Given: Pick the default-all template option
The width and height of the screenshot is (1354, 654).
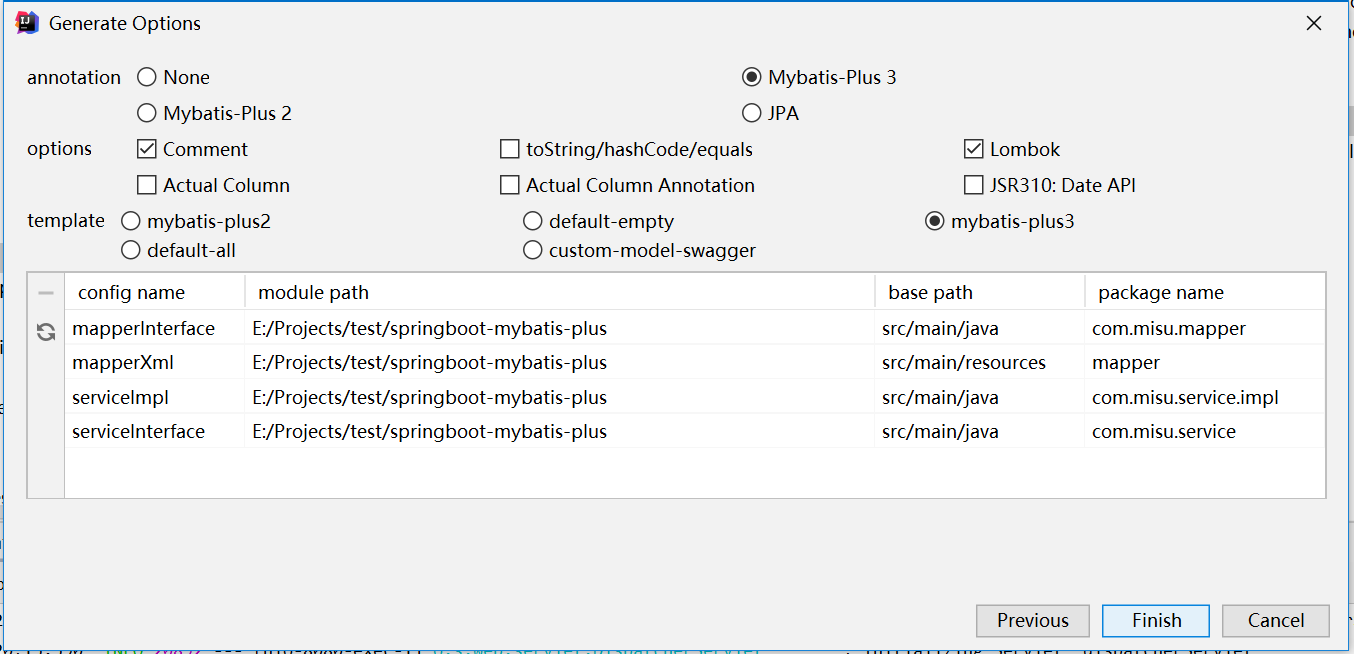Looking at the screenshot, I should point(131,251).
